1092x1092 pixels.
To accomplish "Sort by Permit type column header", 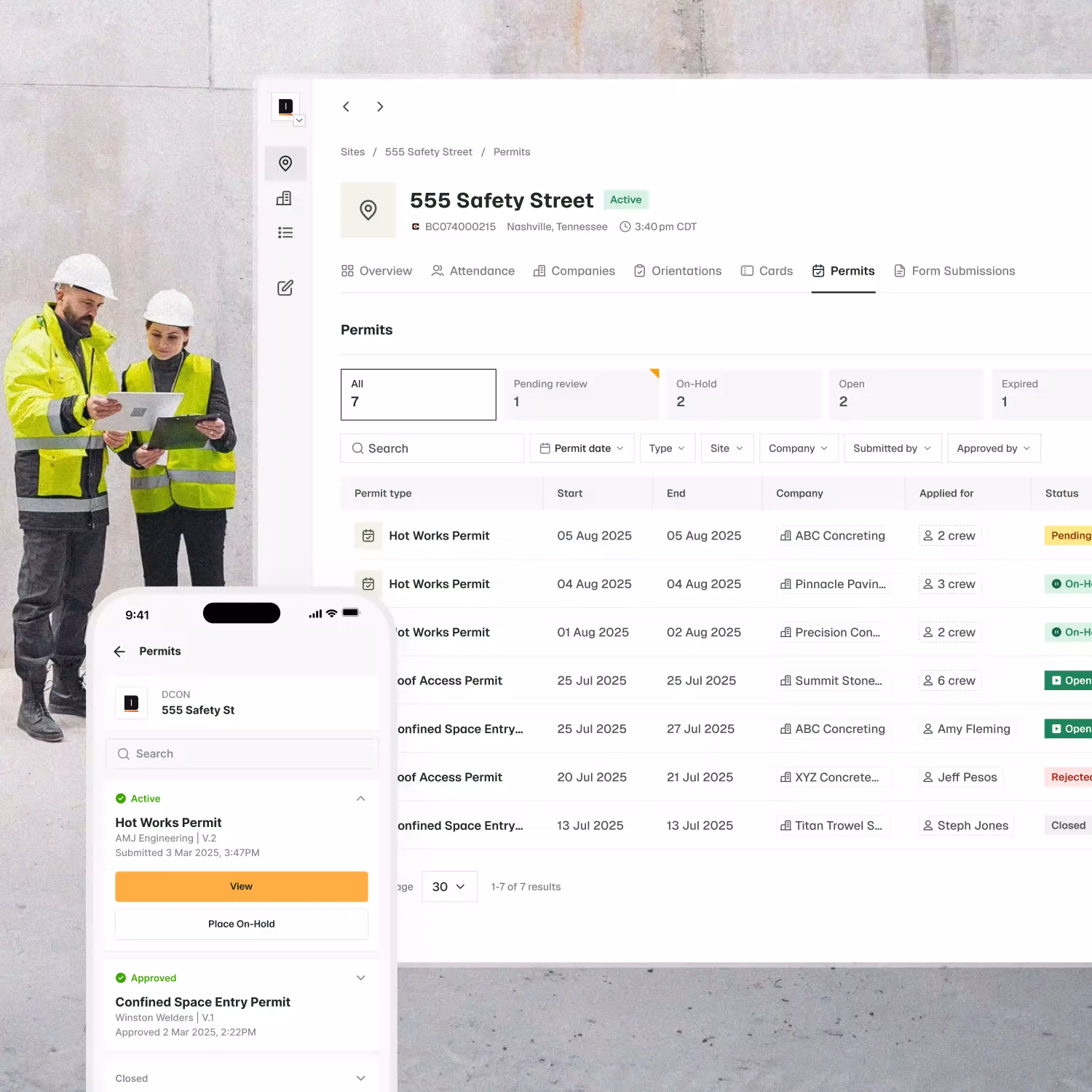I will pyautogui.click(x=383, y=493).
